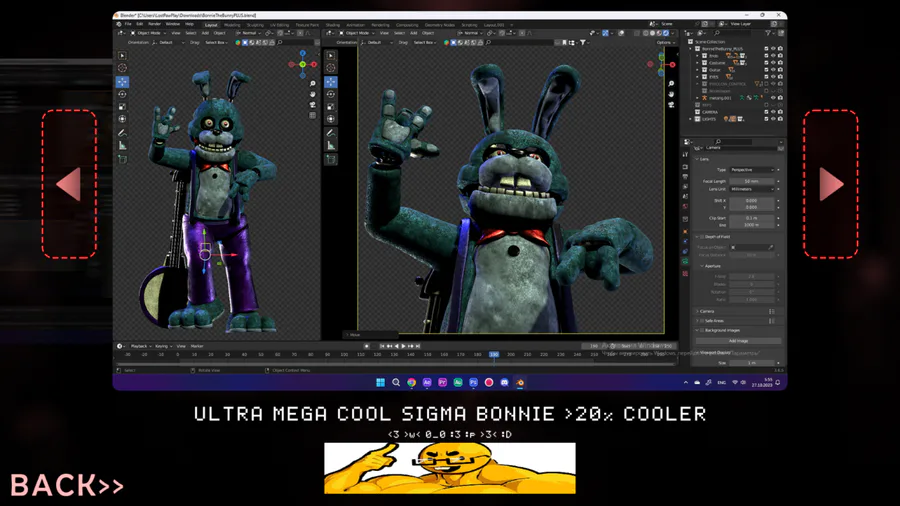
Task: Pick the Select Box tool in left viewport
Action: 122,56
